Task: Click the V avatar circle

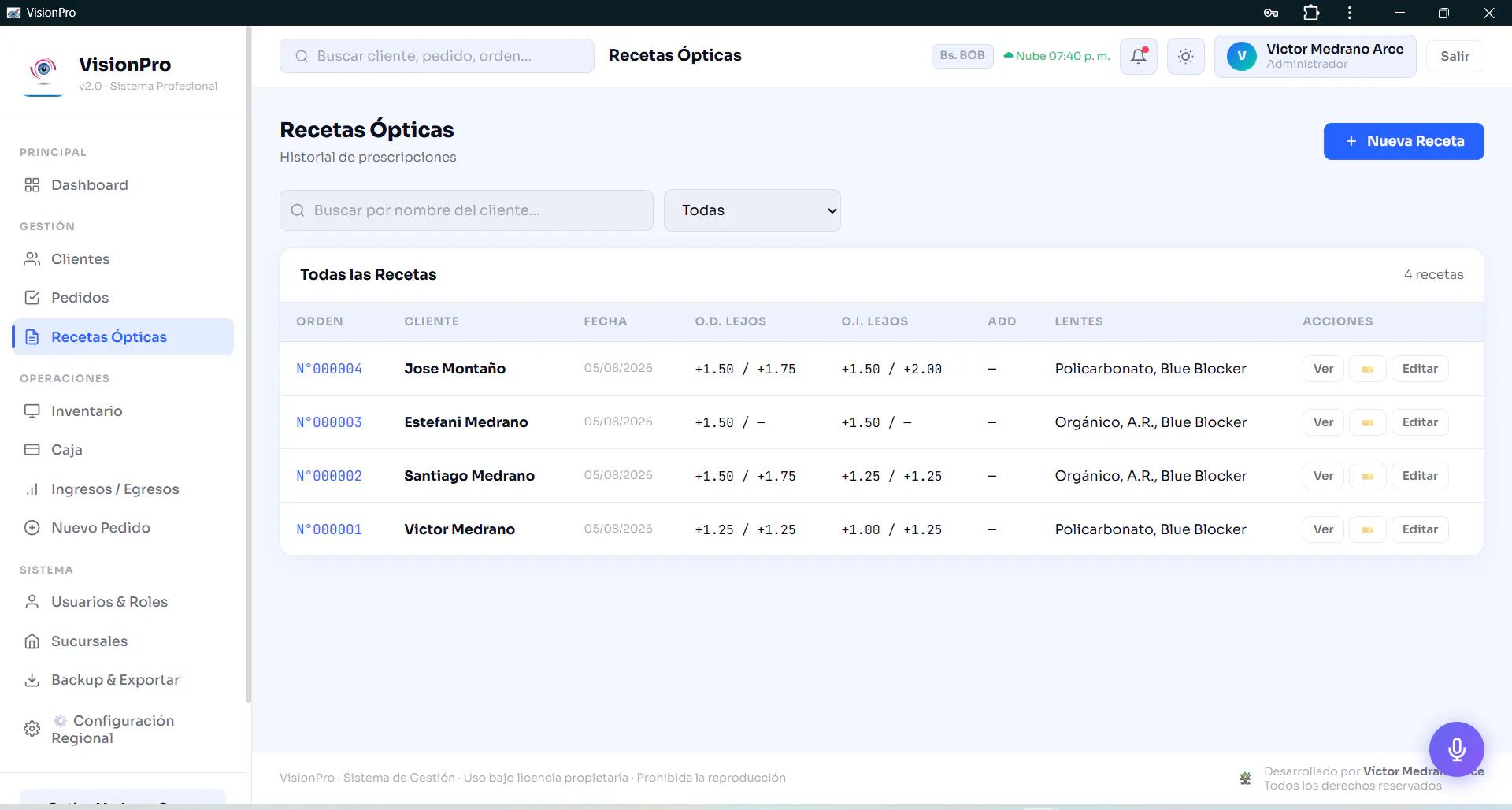Action: tap(1242, 56)
